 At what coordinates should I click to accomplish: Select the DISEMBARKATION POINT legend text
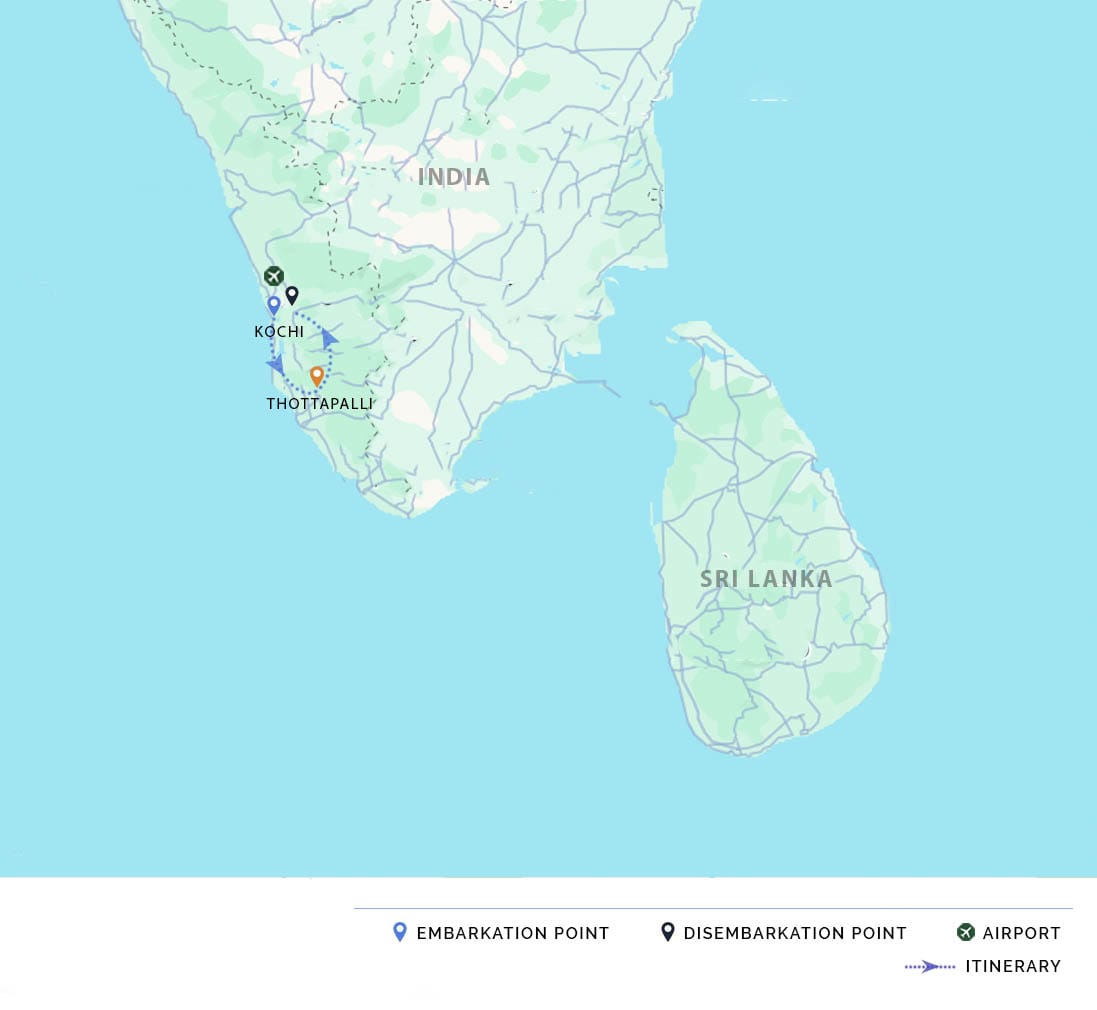pyautogui.click(x=795, y=933)
